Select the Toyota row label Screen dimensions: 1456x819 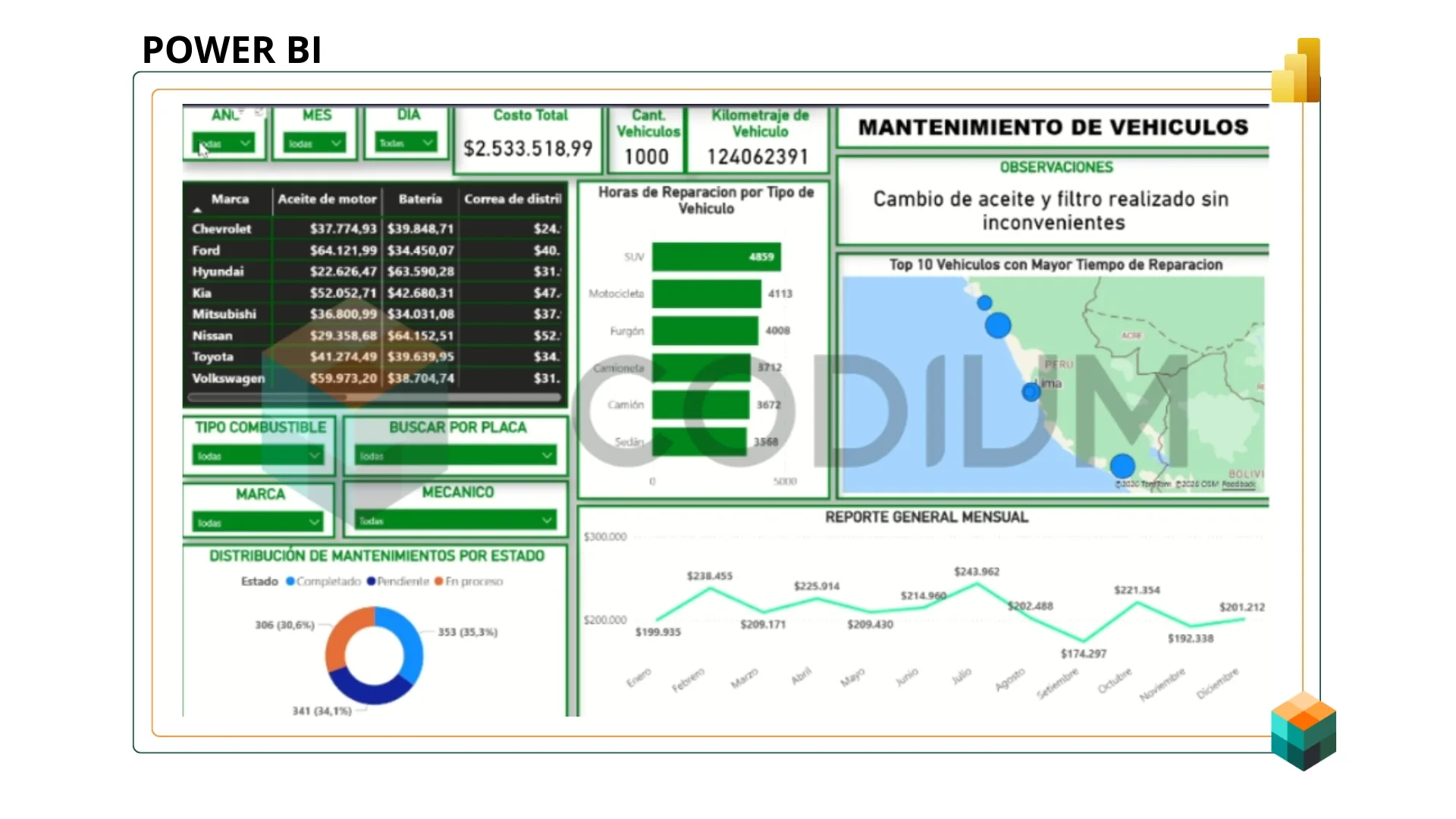click(x=212, y=356)
